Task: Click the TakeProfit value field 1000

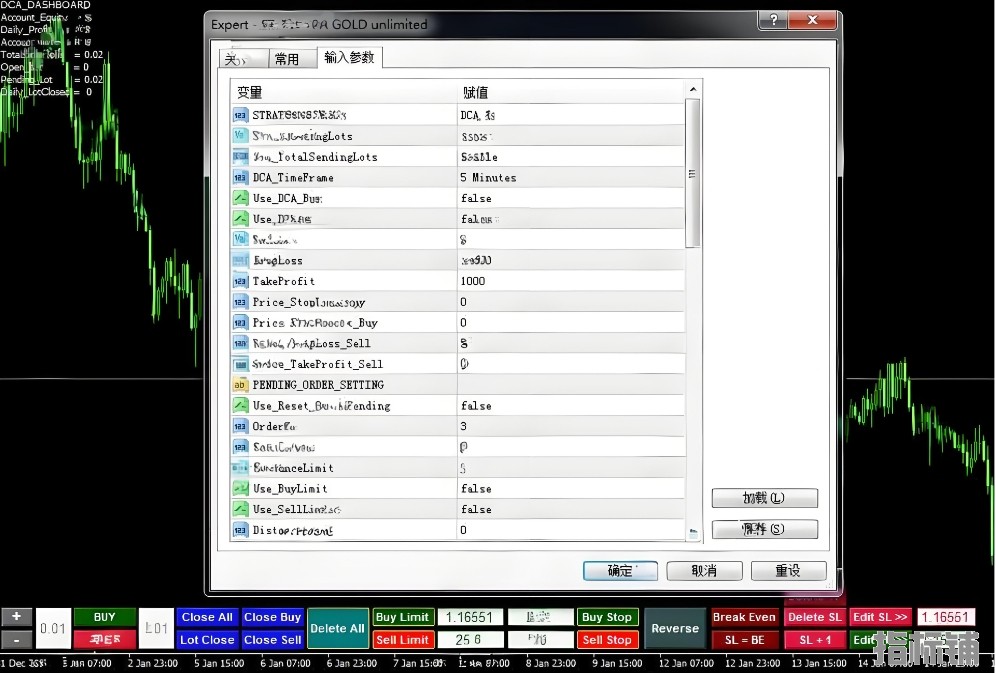Action: pos(473,281)
